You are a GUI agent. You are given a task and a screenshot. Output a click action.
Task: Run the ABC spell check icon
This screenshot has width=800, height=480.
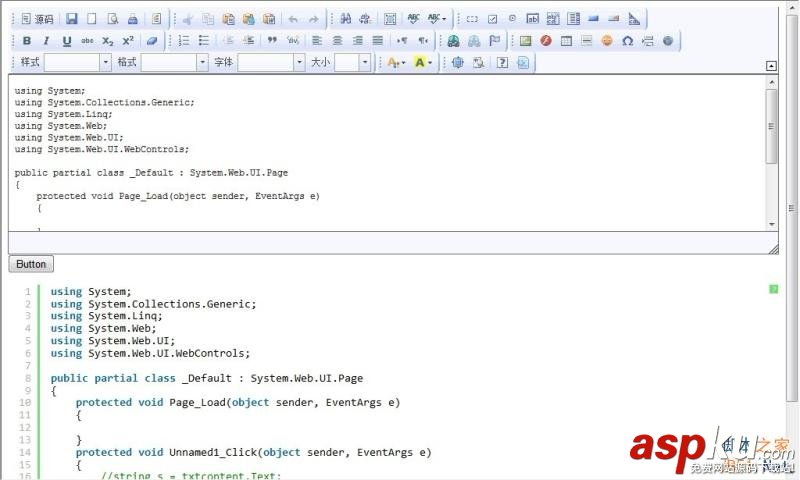413,19
